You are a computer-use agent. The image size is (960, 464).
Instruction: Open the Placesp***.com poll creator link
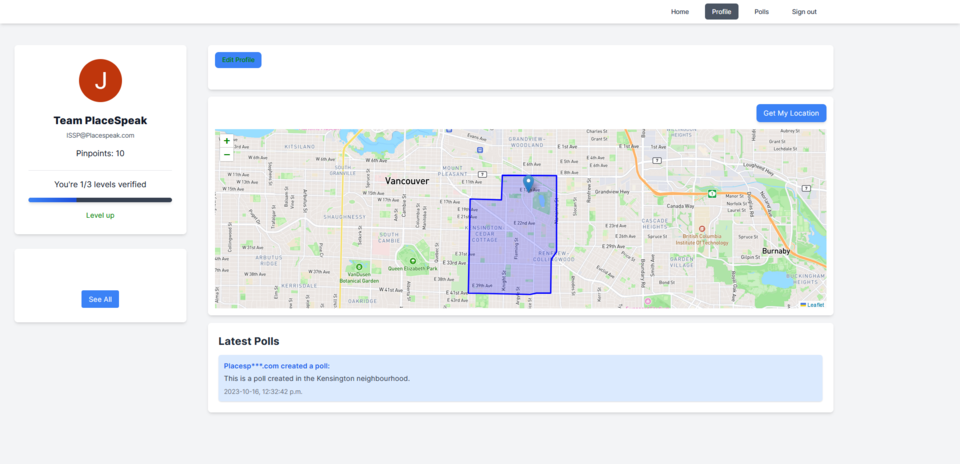[276, 366]
